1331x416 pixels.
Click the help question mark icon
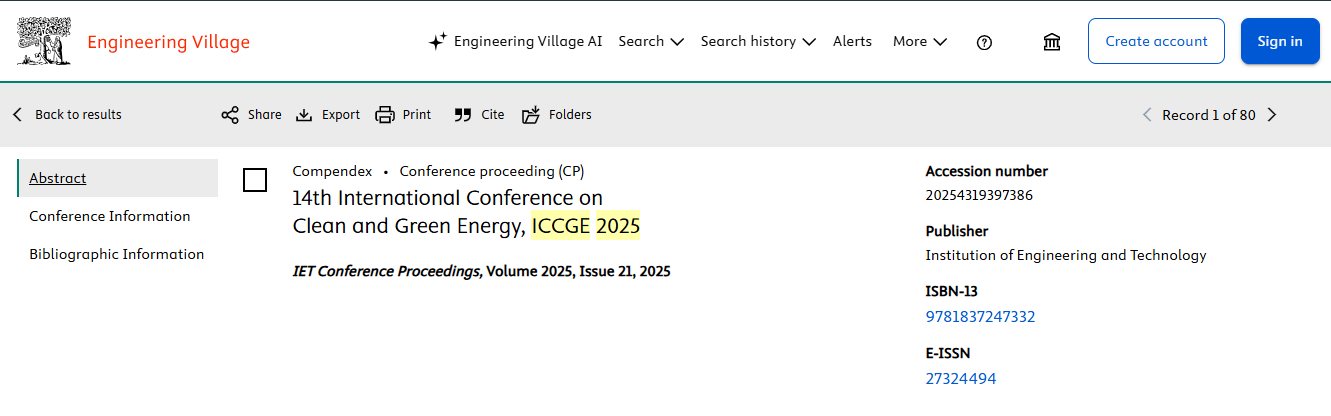(x=984, y=42)
